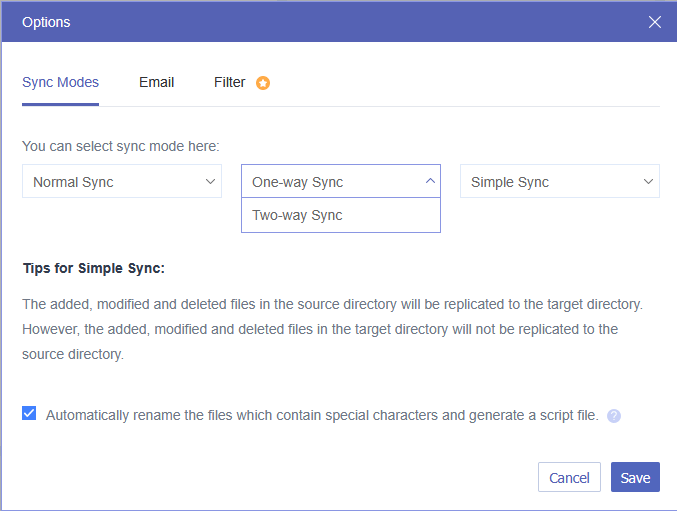The image size is (677, 511).
Task: Expand the Simple Sync dropdown
Action: (x=559, y=182)
